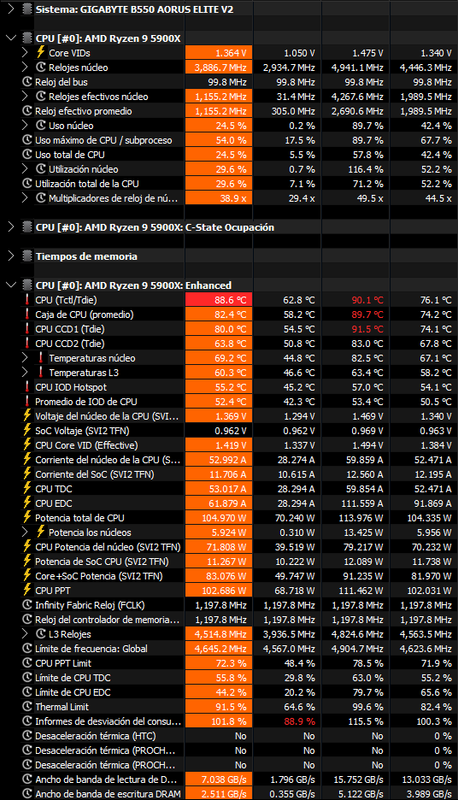
Task: Click clock icon of Límite de frecuencia: Global
Action: click(x=27, y=648)
